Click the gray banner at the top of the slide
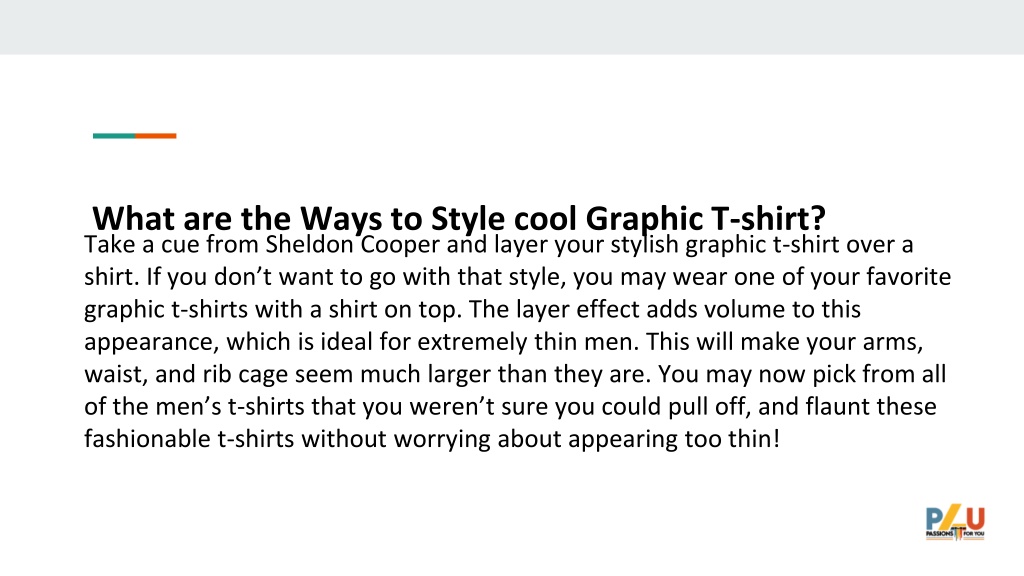 pos(512,27)
